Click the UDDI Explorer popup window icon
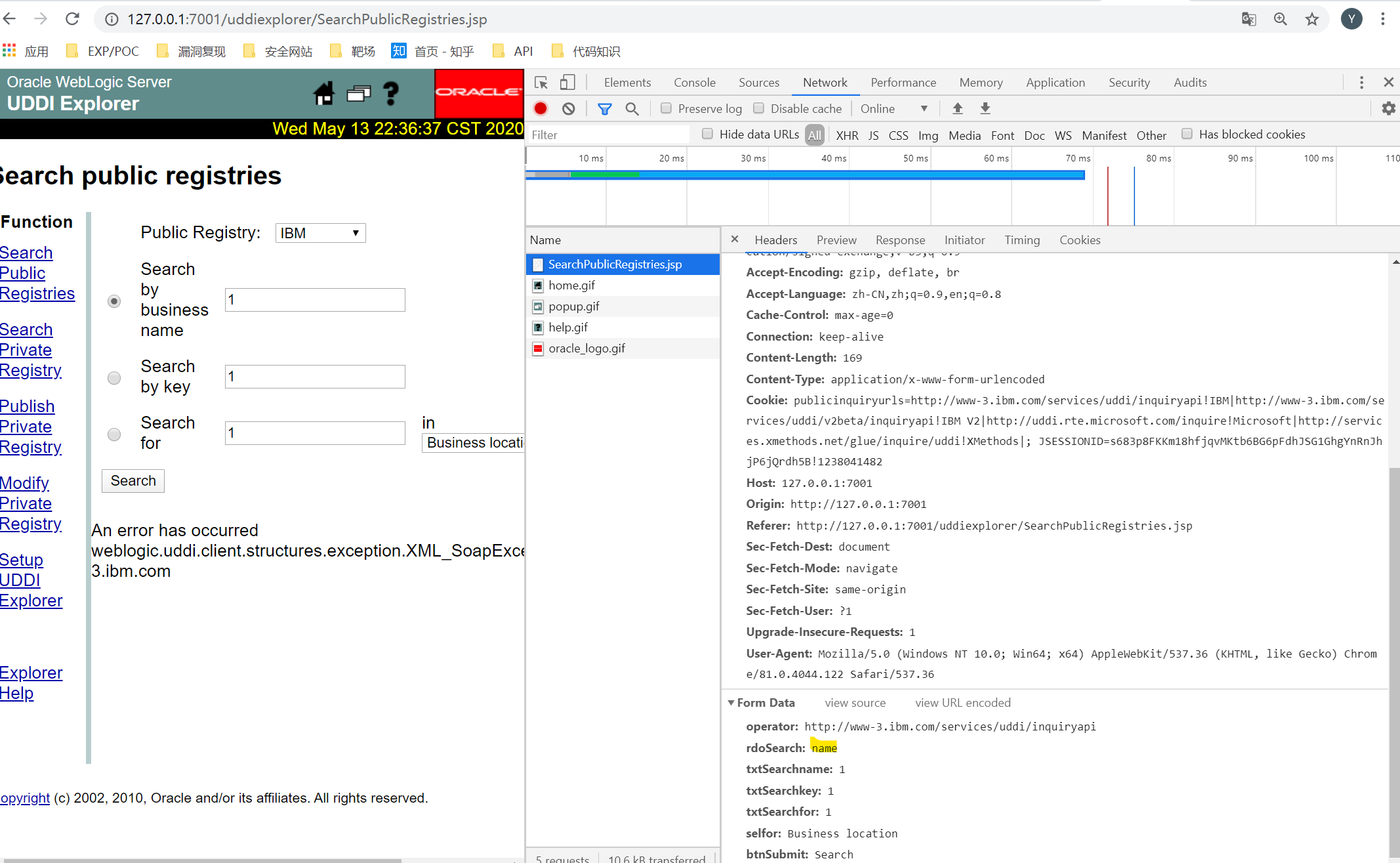 [x=358, y=94]
